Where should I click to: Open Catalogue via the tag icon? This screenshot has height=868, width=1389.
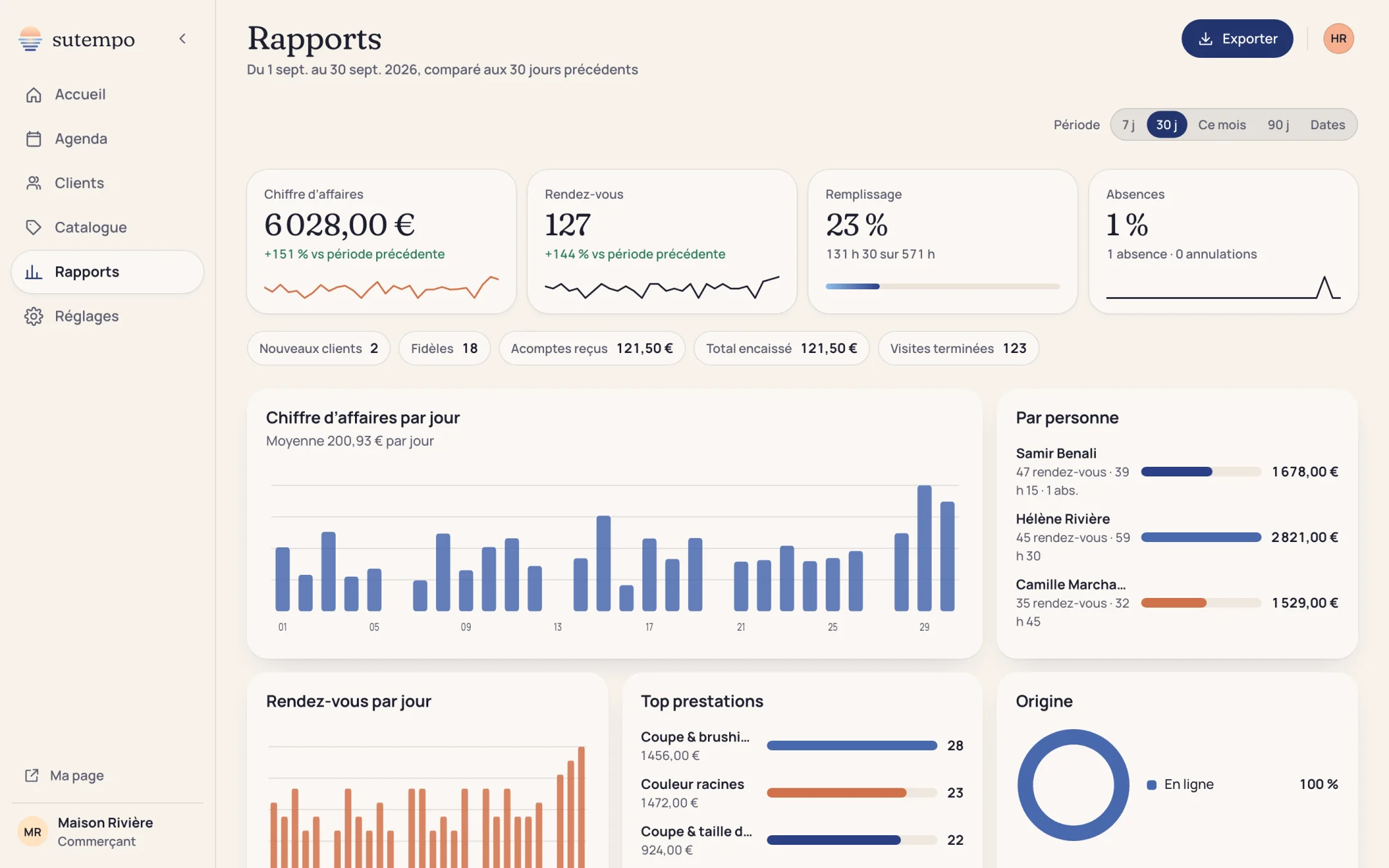coord(33,228)
